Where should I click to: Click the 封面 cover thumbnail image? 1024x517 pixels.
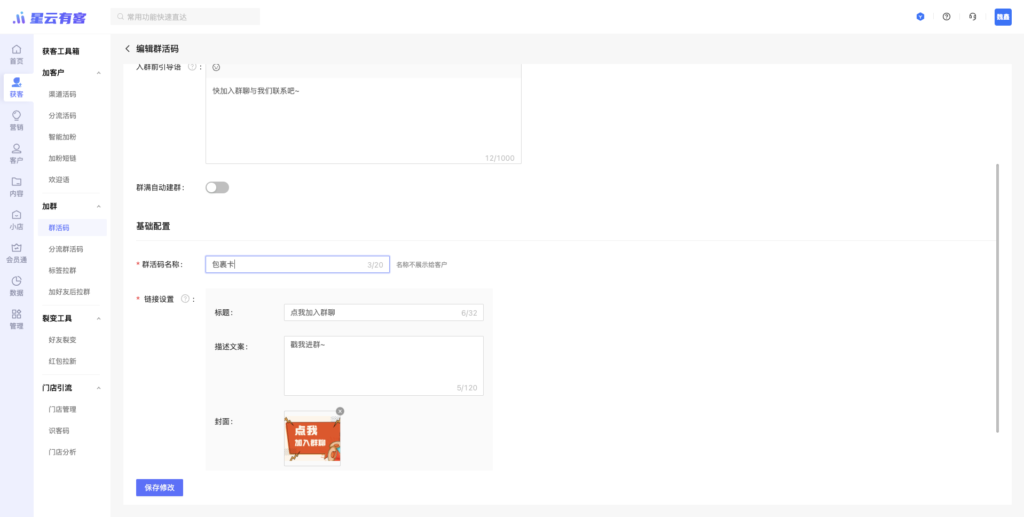click(x=312, y=439)
